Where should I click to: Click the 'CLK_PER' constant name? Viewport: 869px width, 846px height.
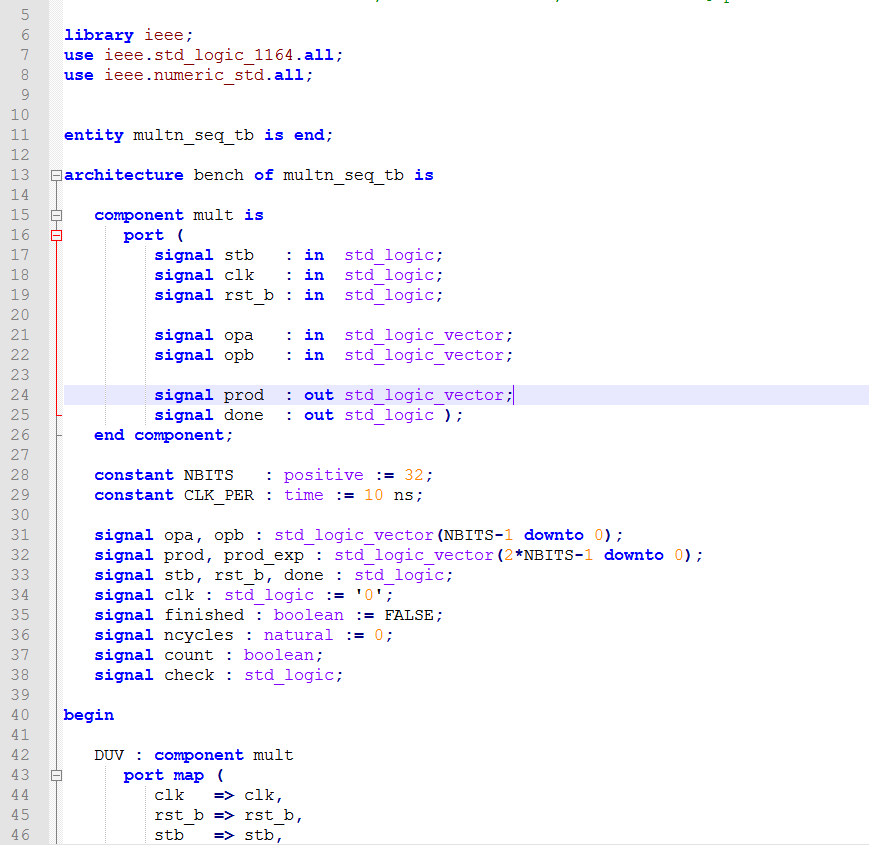pos(218,495)
